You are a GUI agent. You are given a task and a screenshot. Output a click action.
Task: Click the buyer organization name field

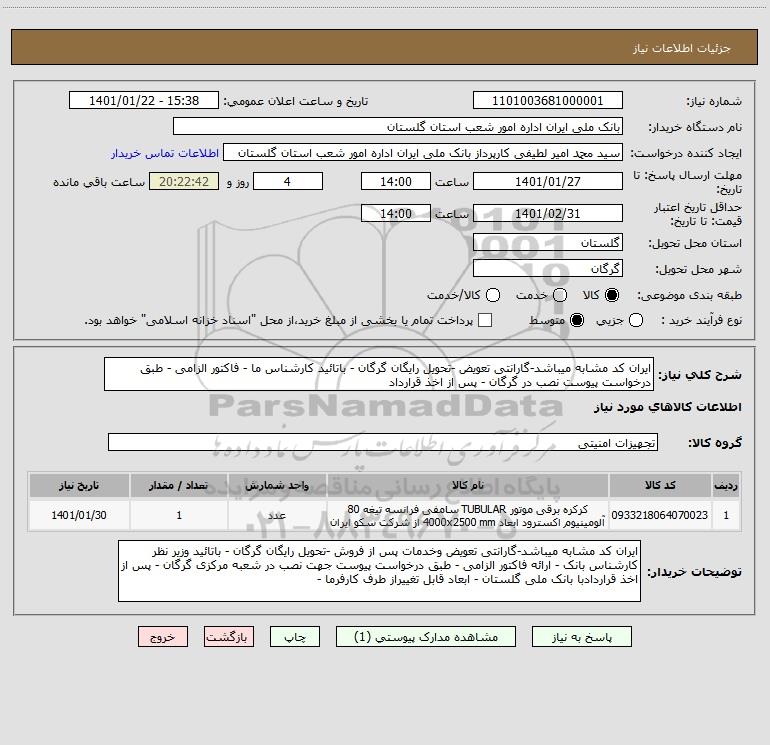click(398, 127)
